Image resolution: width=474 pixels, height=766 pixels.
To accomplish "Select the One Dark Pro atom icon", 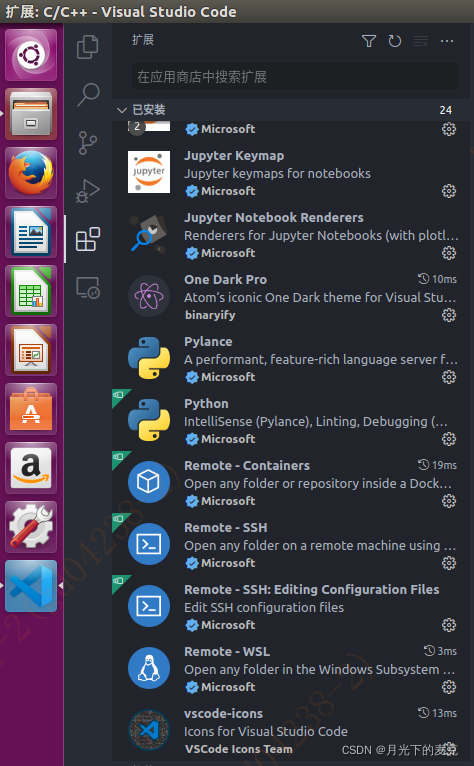I will pos(149,296).
